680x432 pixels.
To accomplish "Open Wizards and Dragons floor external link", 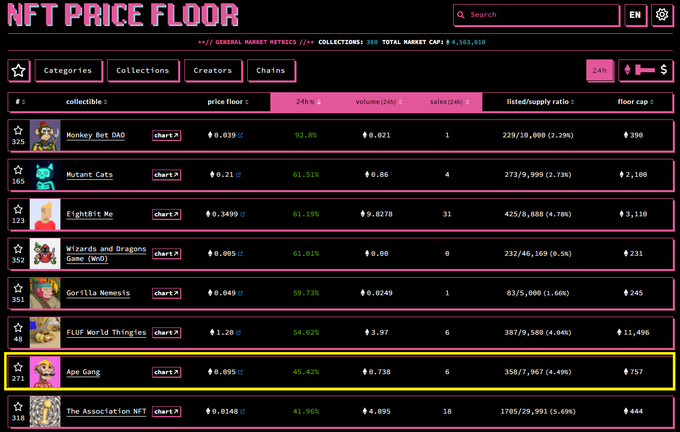I will tap(241, 254).
